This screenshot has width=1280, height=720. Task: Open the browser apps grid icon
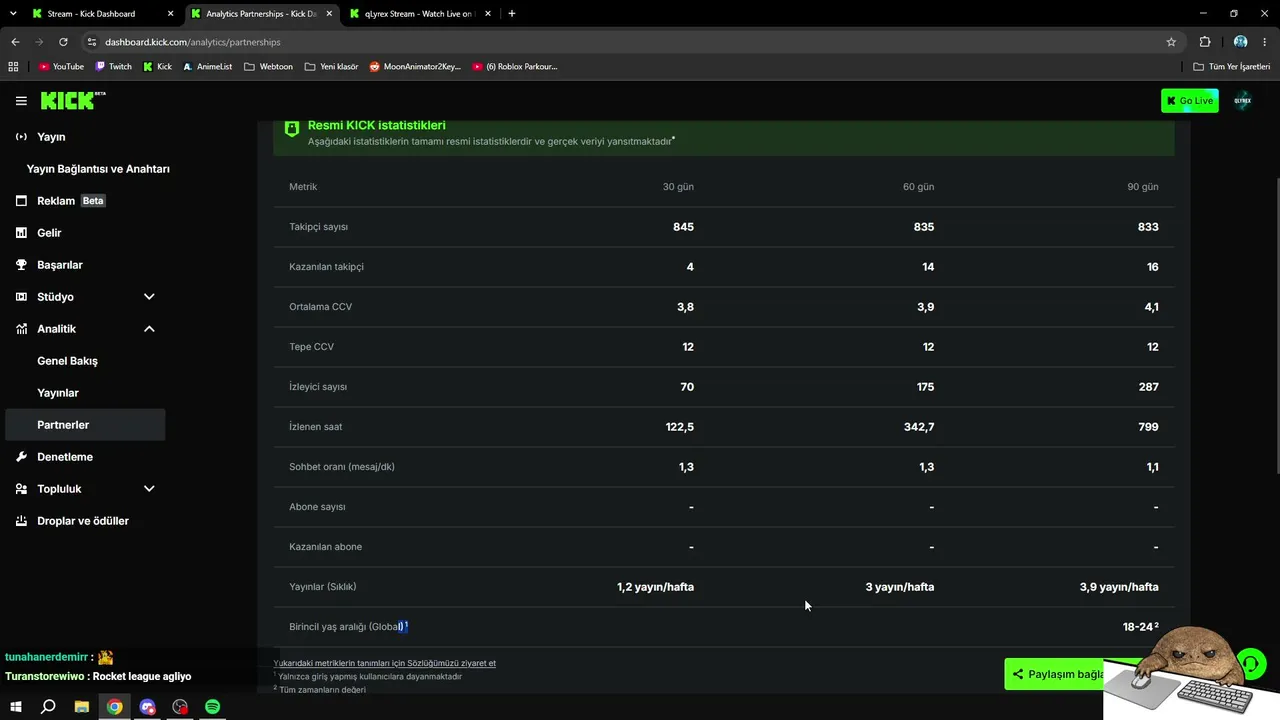13,67
